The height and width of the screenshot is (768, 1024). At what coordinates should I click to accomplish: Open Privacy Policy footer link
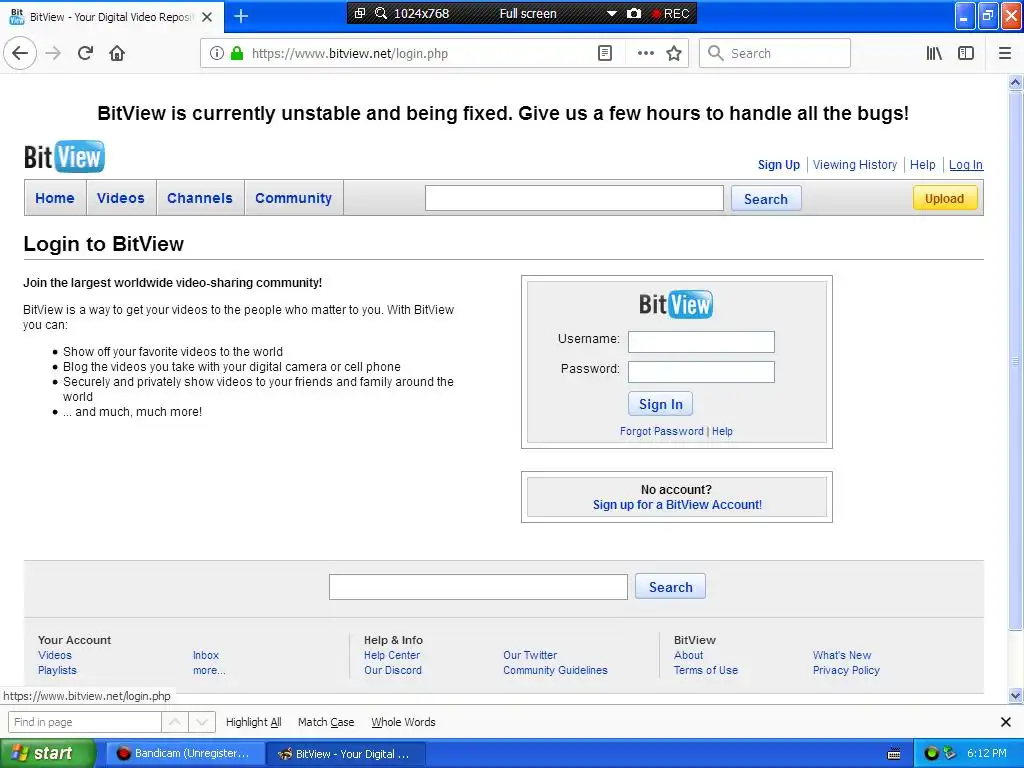(x=846, y=670)
